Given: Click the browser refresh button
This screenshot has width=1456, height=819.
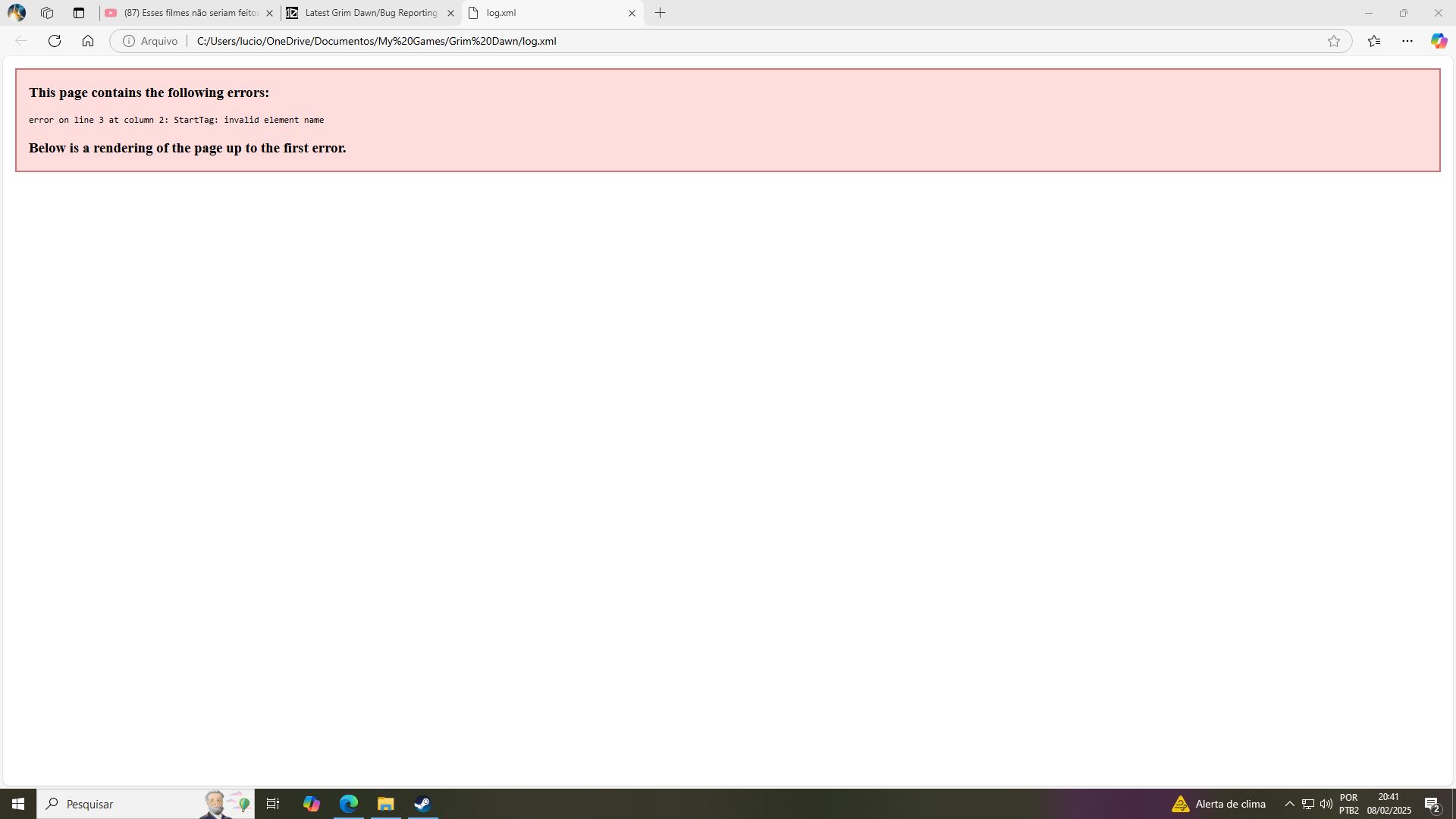Looking at the screenshot, I should (x=55, y=41).
